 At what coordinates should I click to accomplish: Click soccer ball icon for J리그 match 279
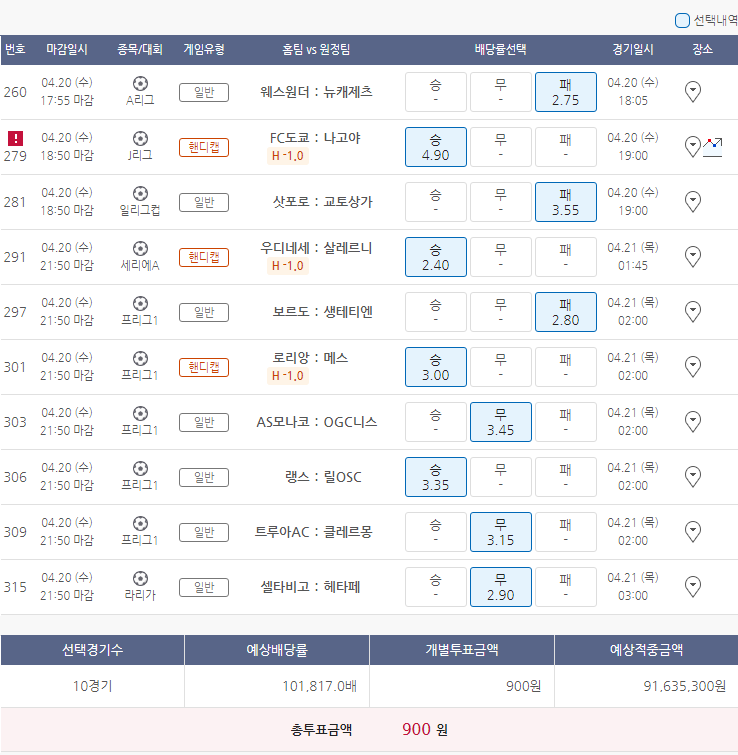tap(140, 139)
